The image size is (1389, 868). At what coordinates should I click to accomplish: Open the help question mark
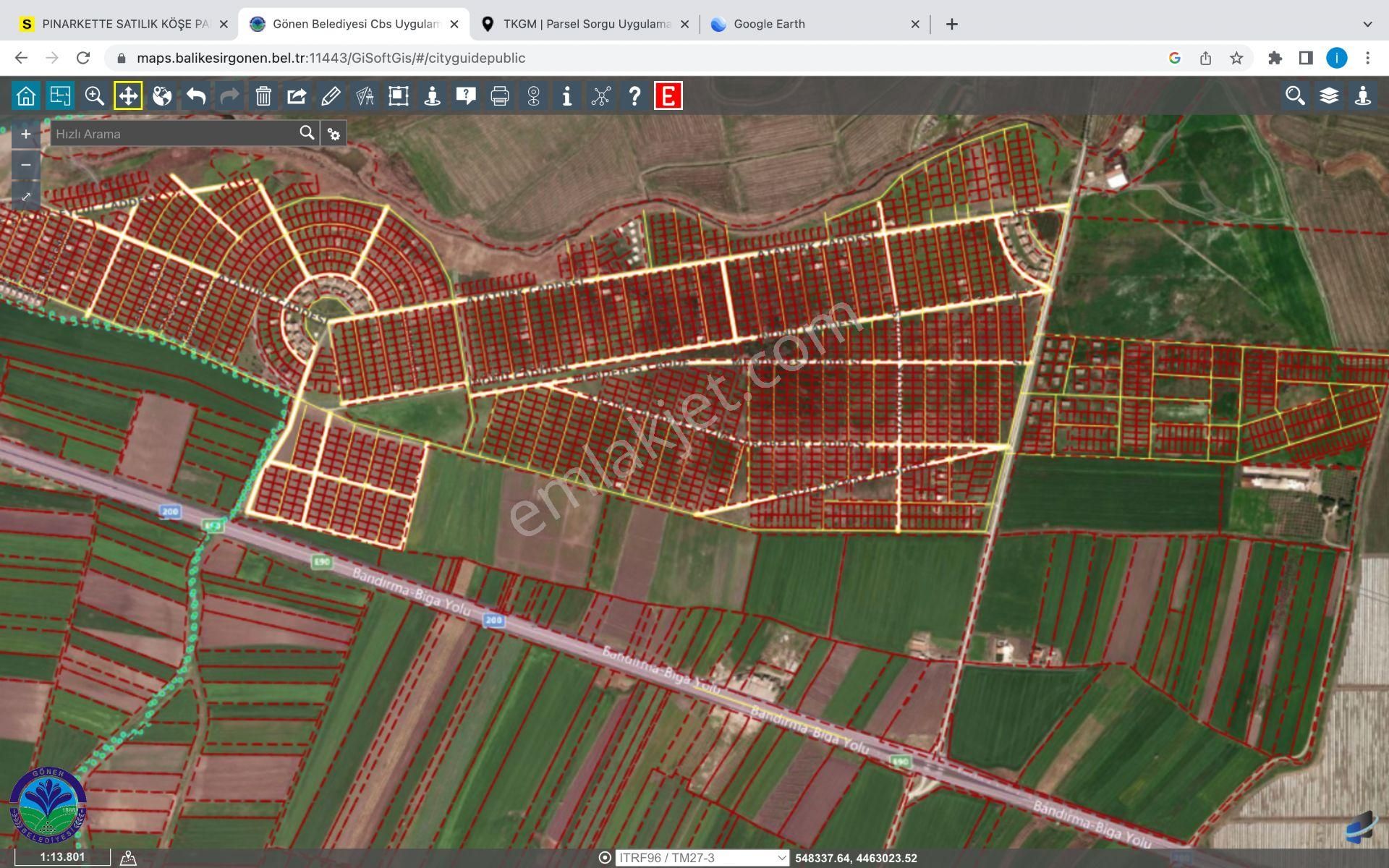click(634, 95)
